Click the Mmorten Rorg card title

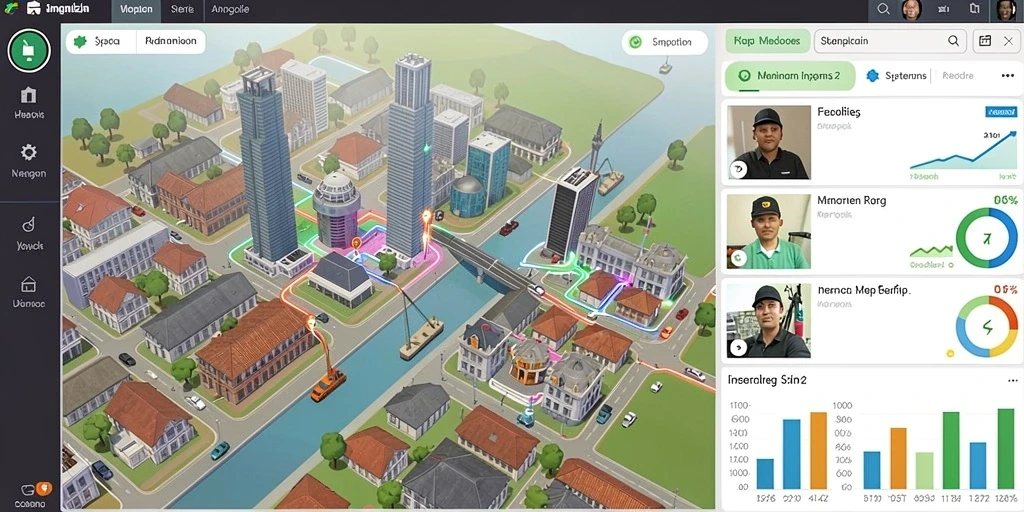point(853,200)
